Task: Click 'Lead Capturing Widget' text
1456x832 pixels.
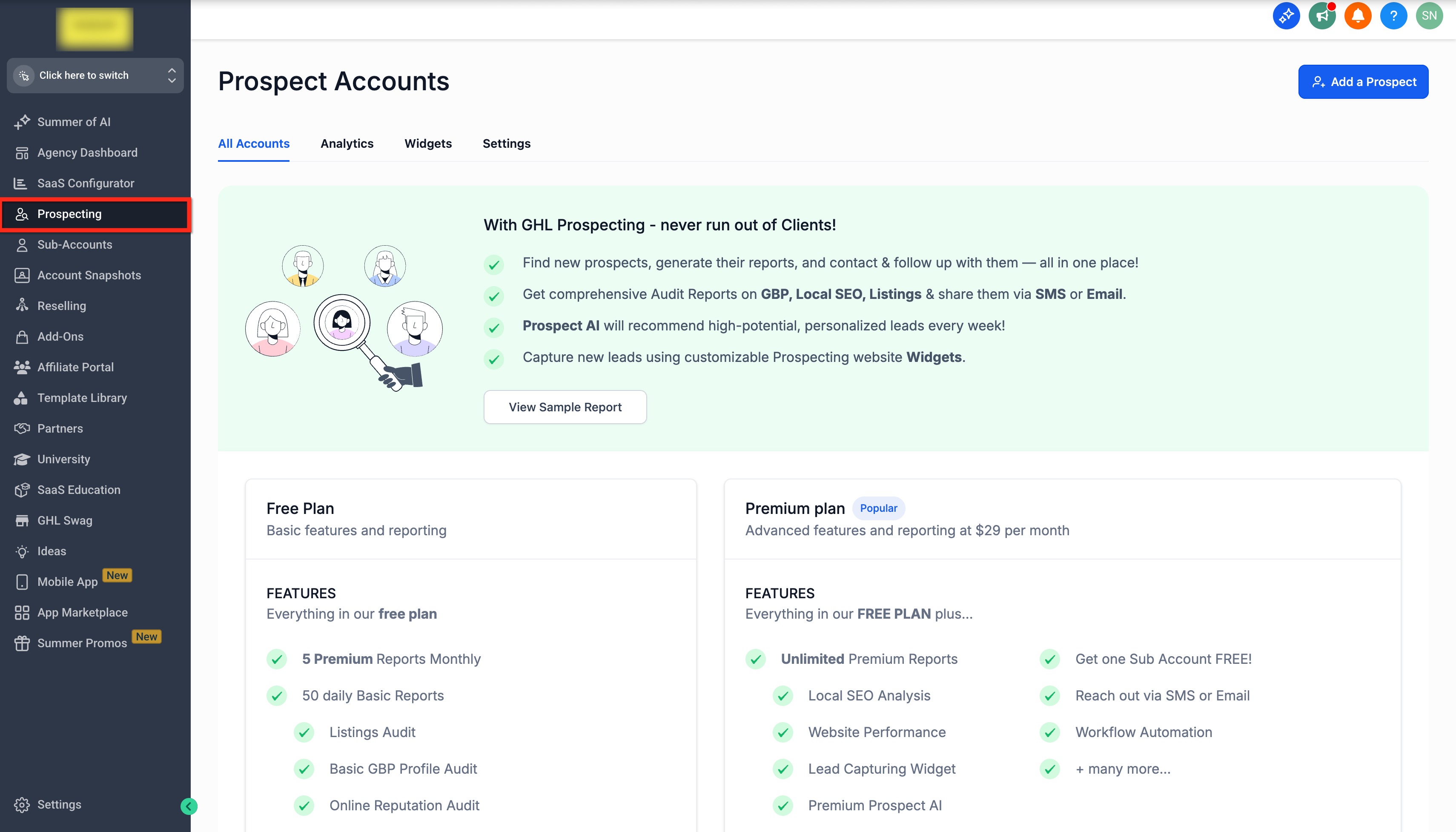Action: 882,769
